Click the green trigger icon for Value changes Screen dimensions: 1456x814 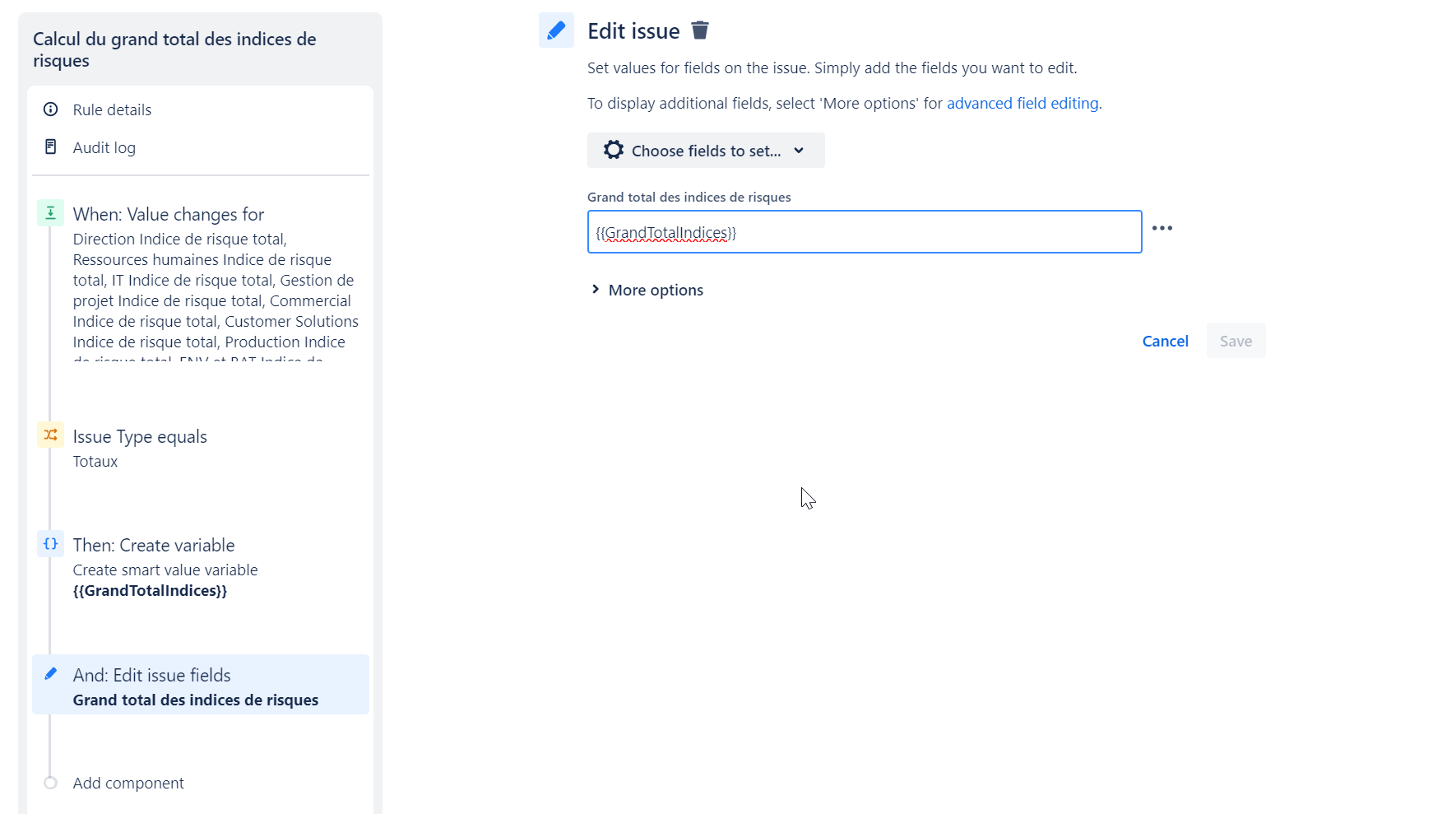tap(50, 213)
